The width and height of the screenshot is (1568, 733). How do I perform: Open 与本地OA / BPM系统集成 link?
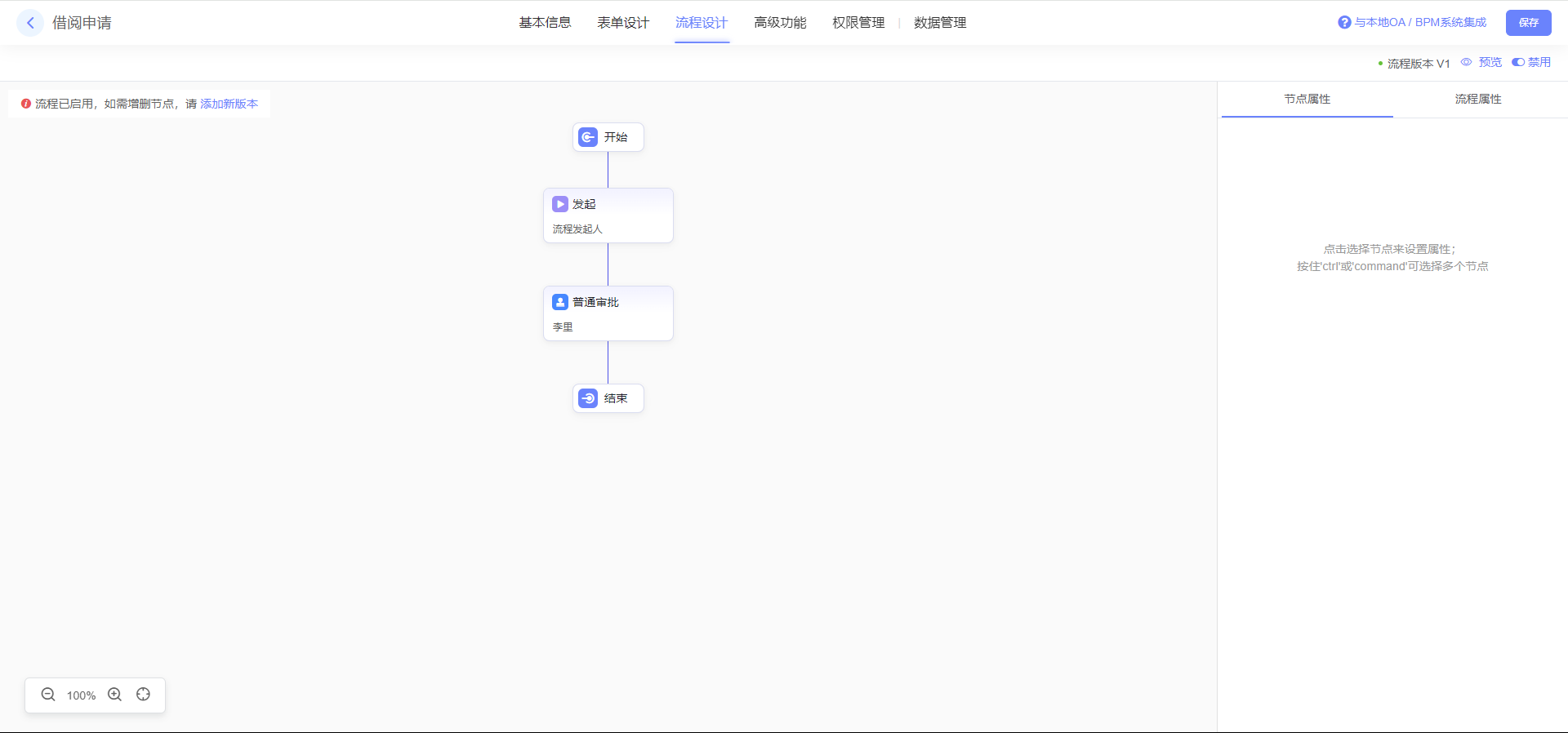[1420, 23]
